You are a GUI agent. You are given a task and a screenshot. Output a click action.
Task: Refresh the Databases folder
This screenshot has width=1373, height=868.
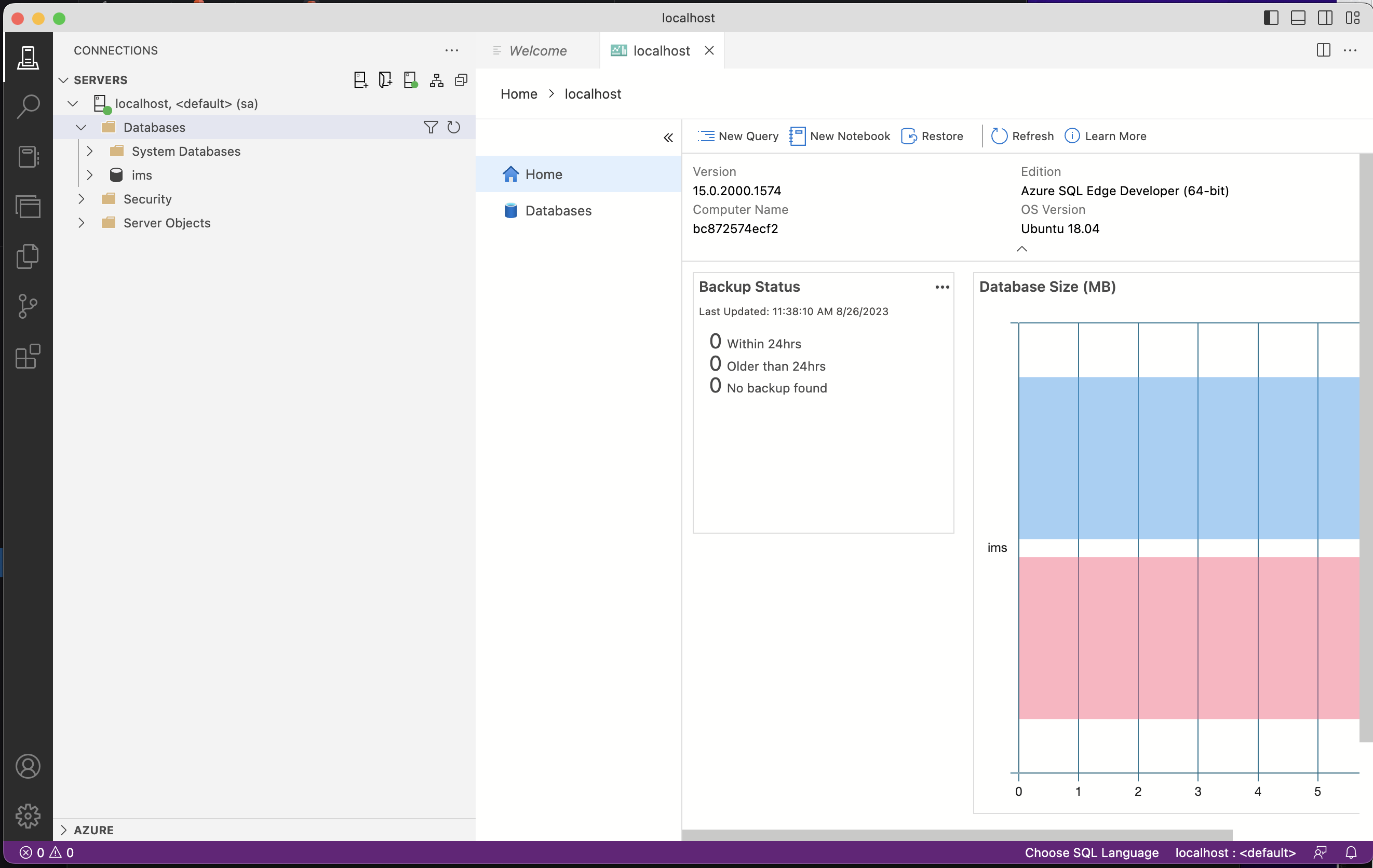pyautogui.click(x=453, y=127)
